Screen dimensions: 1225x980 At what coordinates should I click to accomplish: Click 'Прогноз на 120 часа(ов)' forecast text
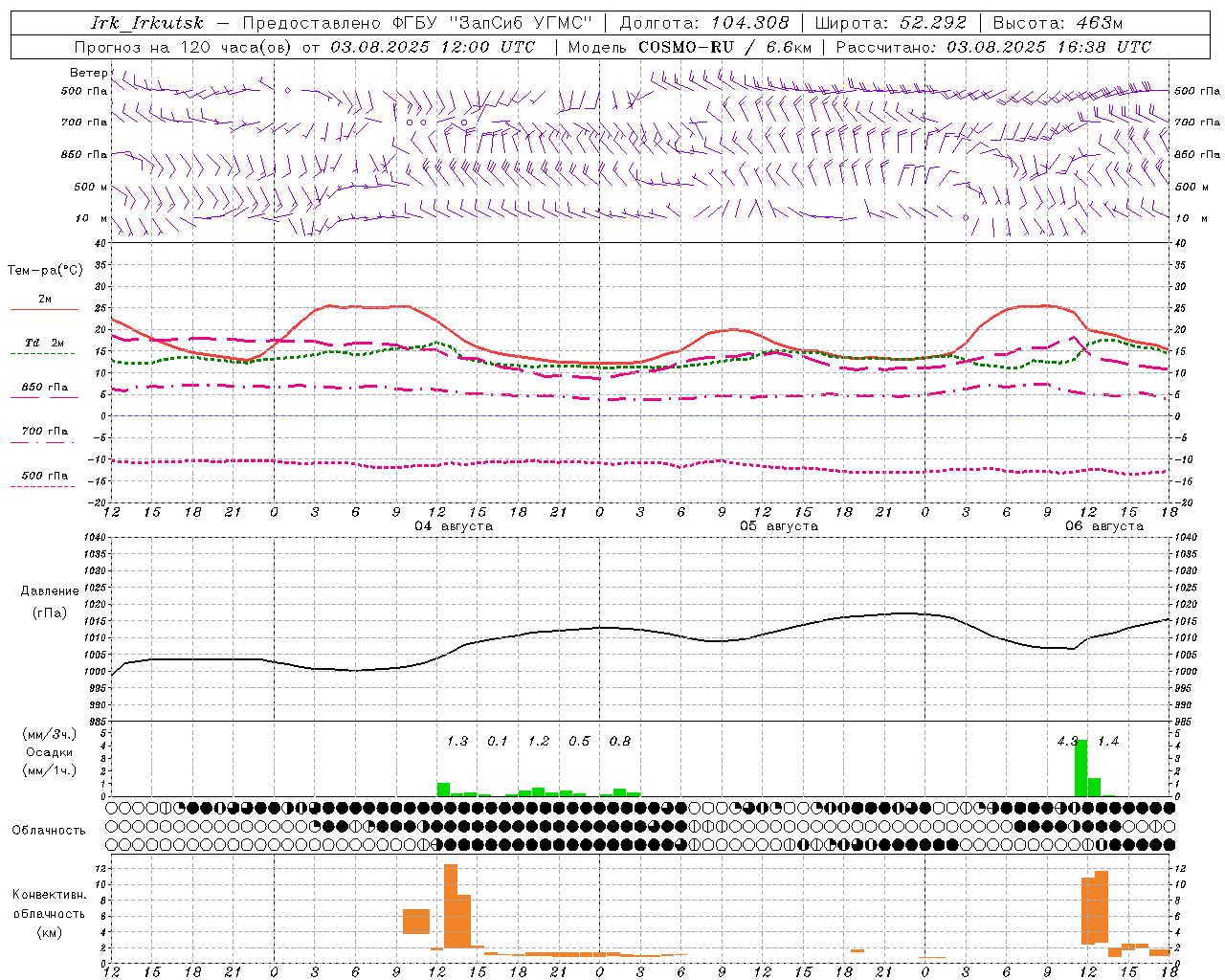click(x=185, y=47)
